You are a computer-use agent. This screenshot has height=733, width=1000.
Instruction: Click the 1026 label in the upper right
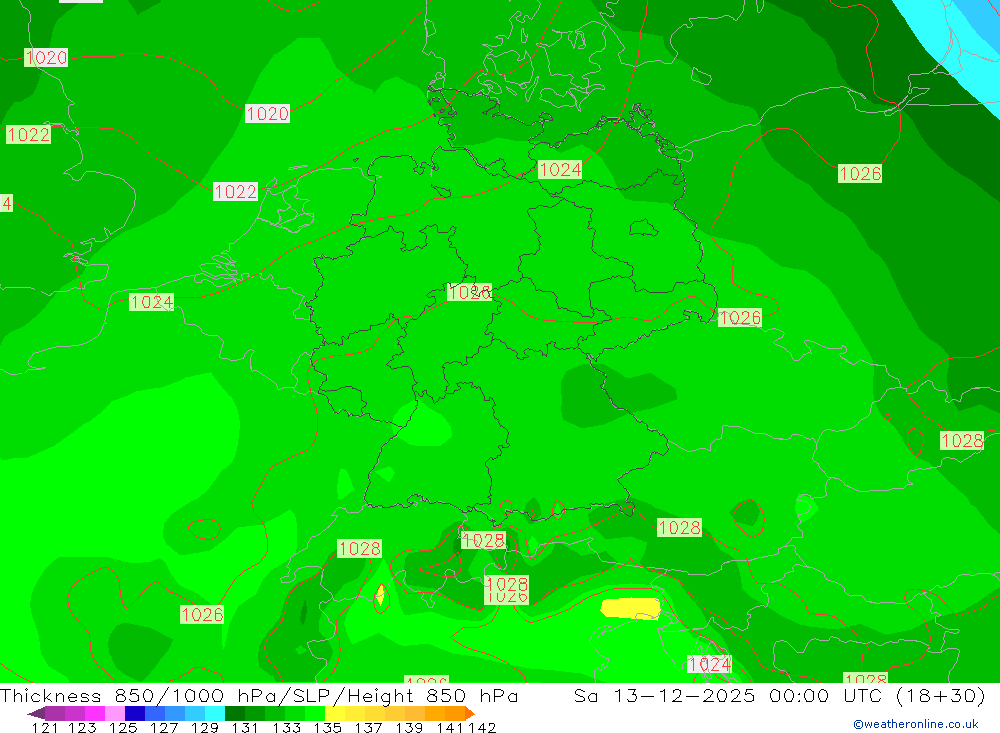pos(860,173)
